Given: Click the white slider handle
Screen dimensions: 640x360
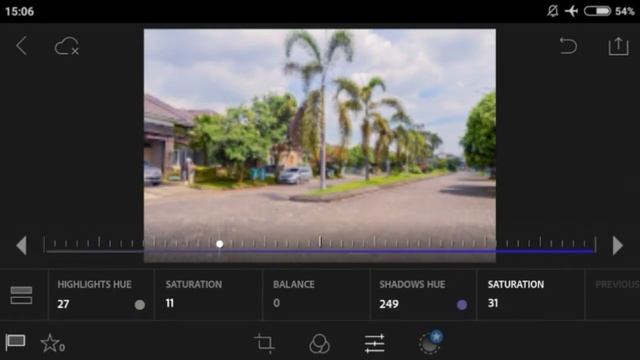Looking at the screenshot, I should (x=220, y=244).
